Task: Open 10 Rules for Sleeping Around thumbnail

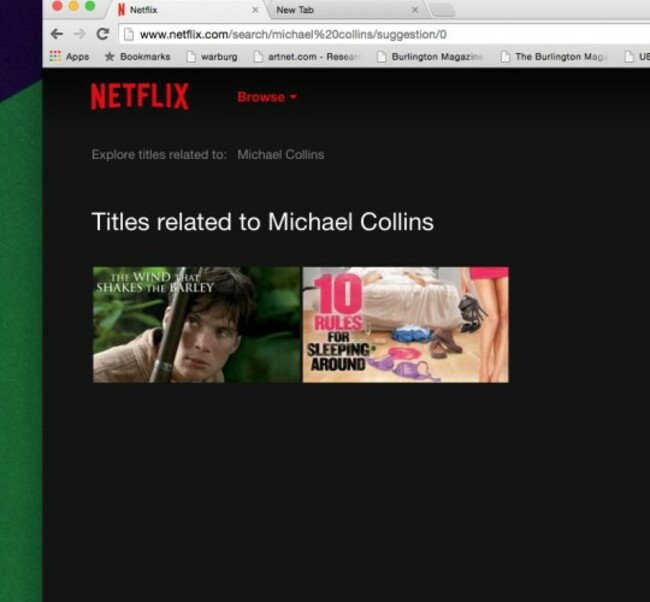Action: 405,325
